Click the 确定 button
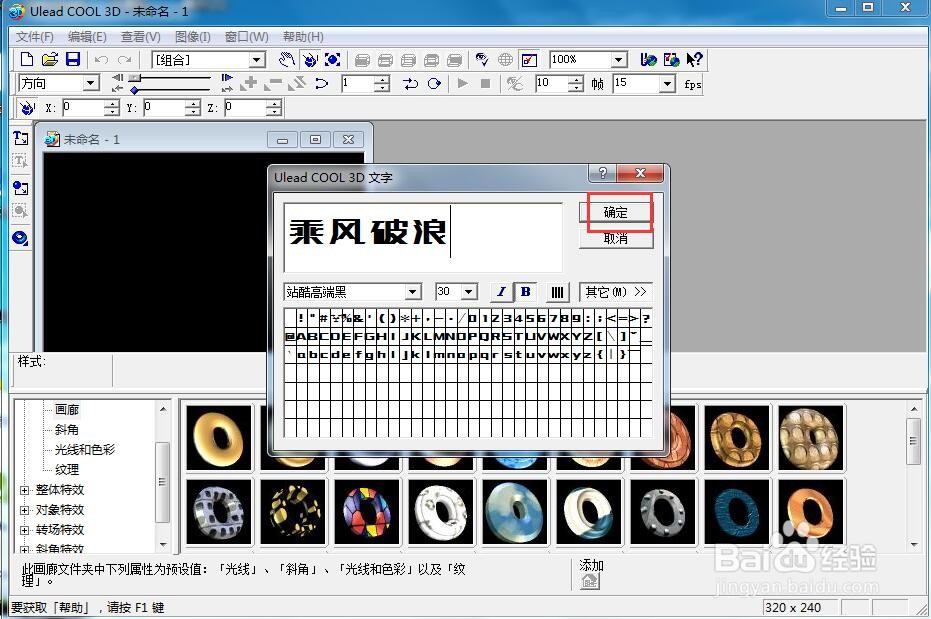 click(x=616, y=212)
